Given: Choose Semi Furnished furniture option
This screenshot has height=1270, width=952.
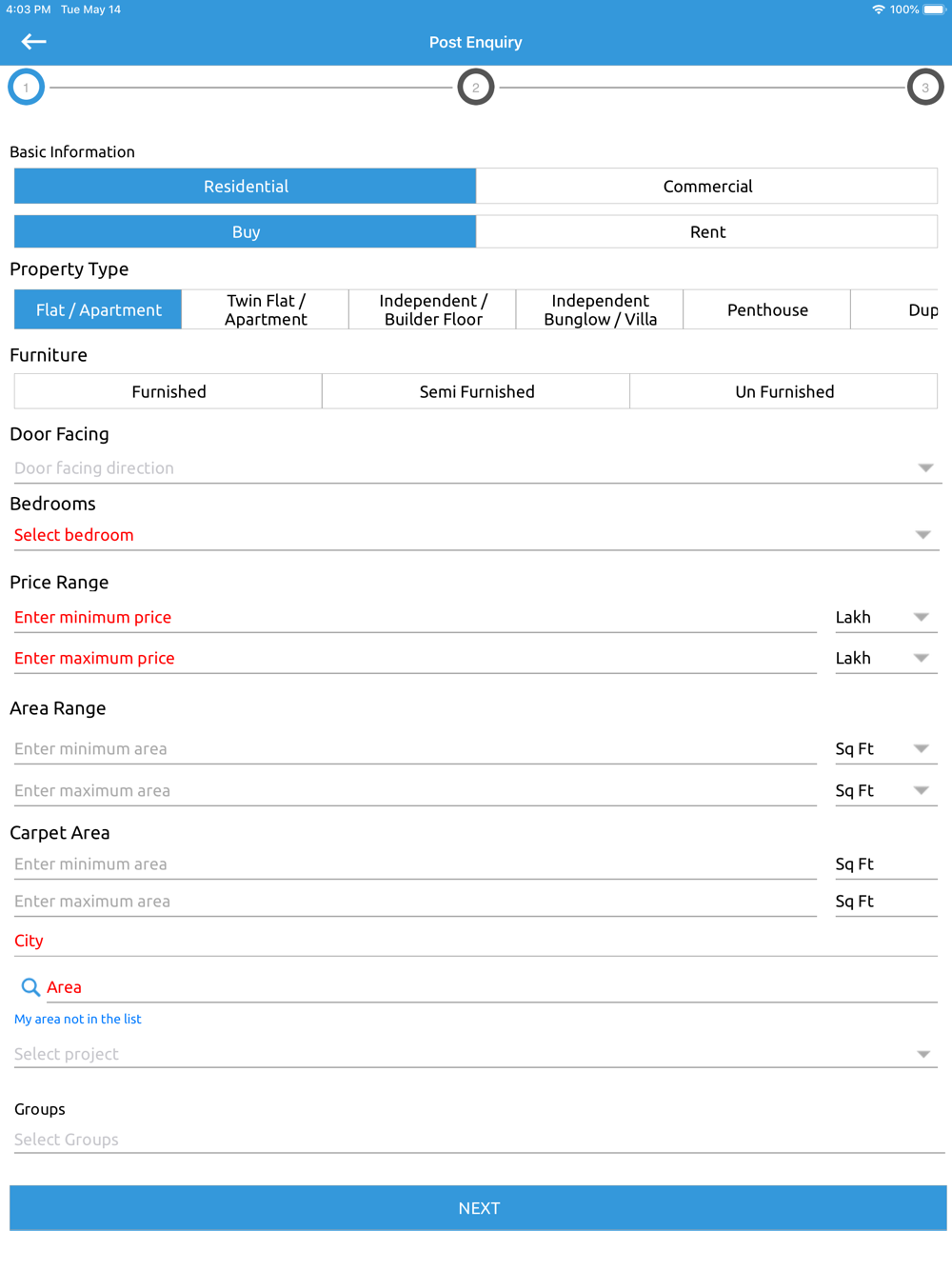Looking at the screenshot, I should (x=476, y=391).
